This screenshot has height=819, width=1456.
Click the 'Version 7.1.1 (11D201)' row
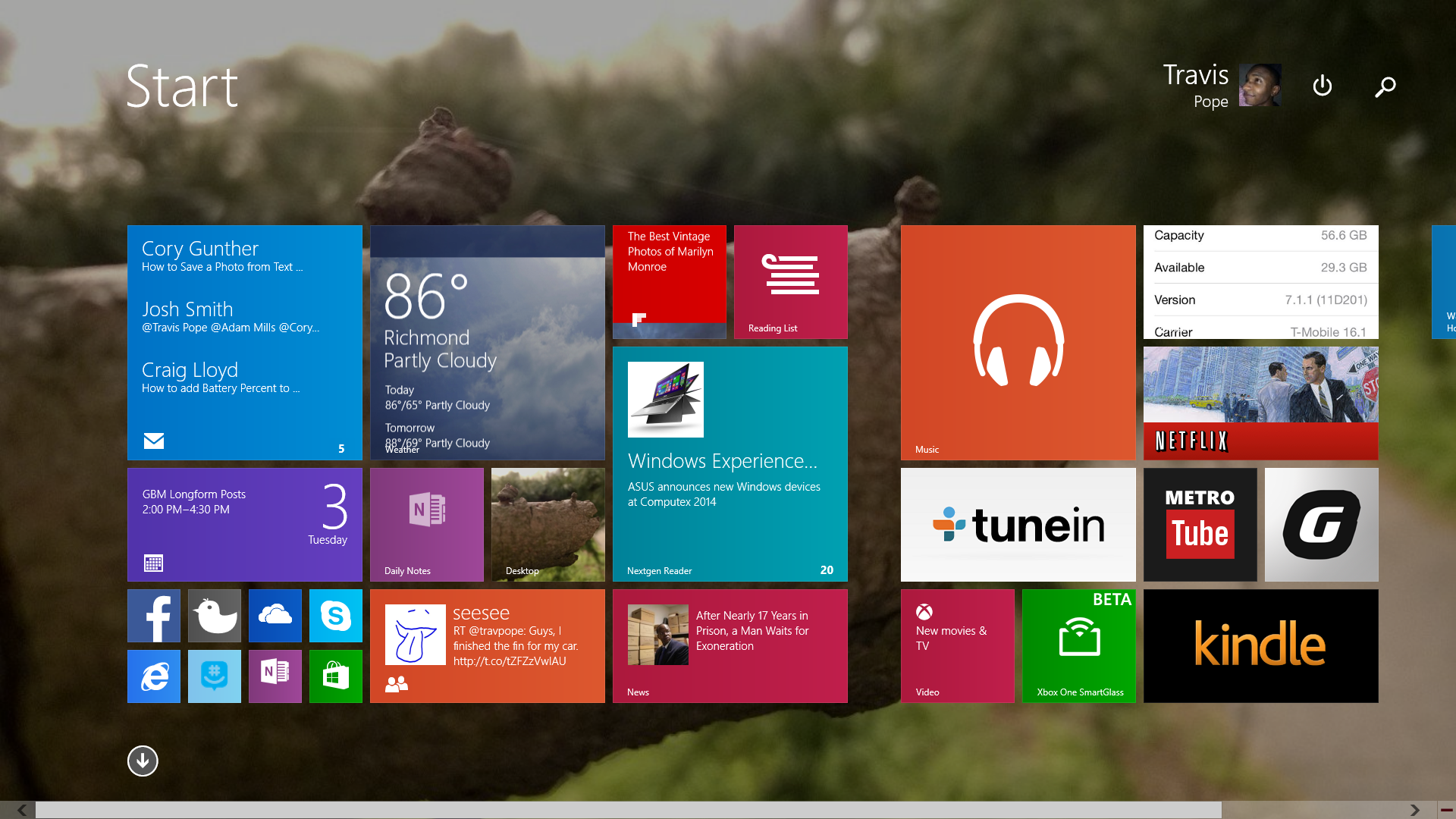1261,300
